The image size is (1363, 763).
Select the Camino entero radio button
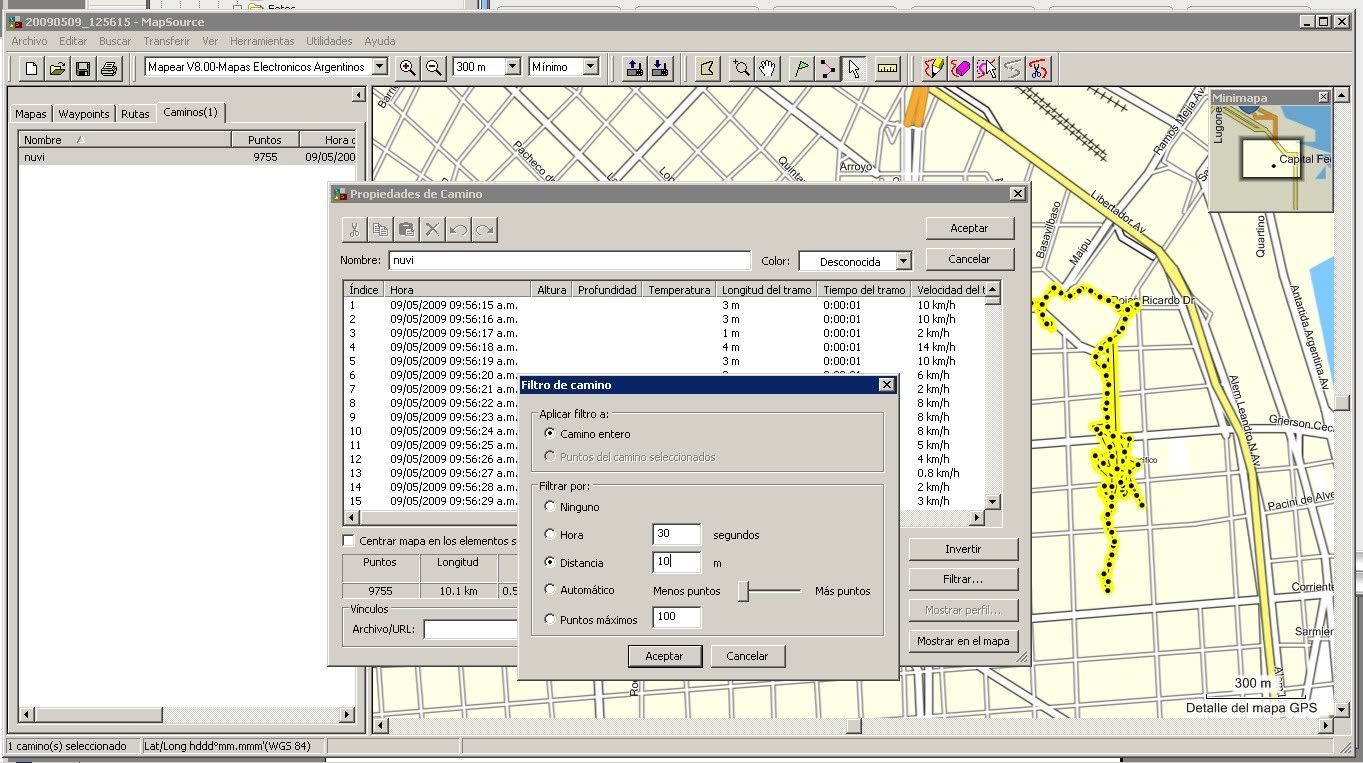549,434
